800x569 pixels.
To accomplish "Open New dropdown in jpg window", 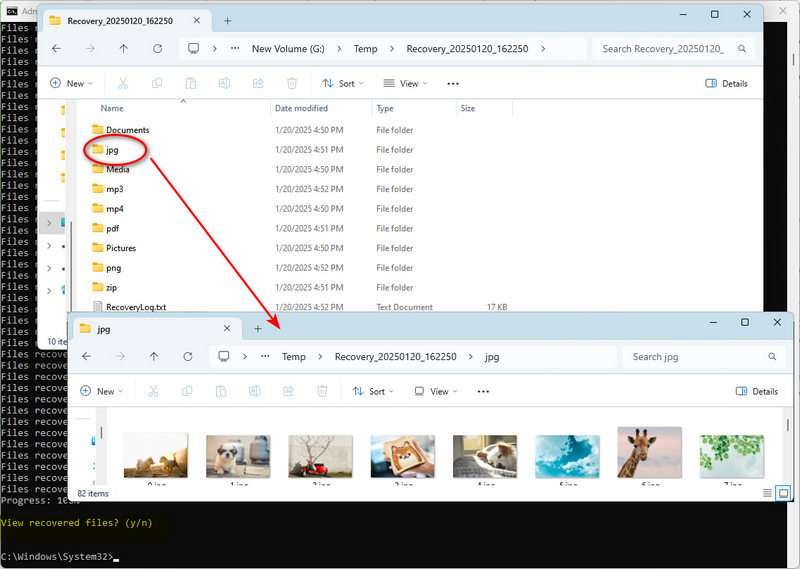I will coord(102,391).
